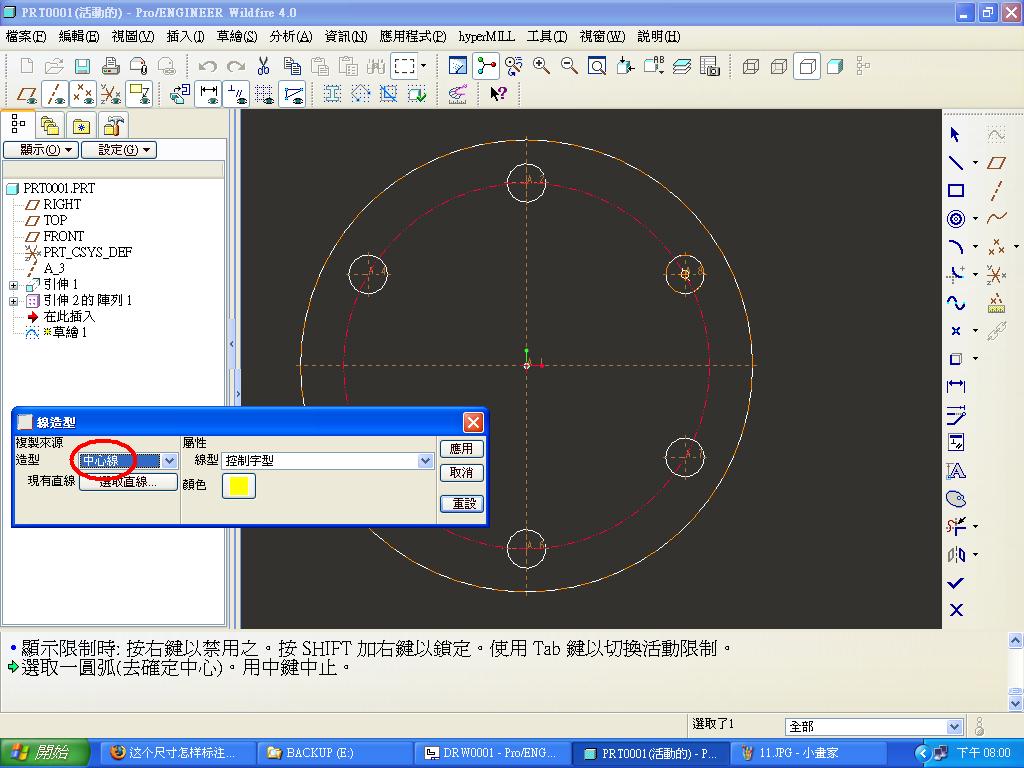Select the sketcher Dimension tool

pos(955,386)
